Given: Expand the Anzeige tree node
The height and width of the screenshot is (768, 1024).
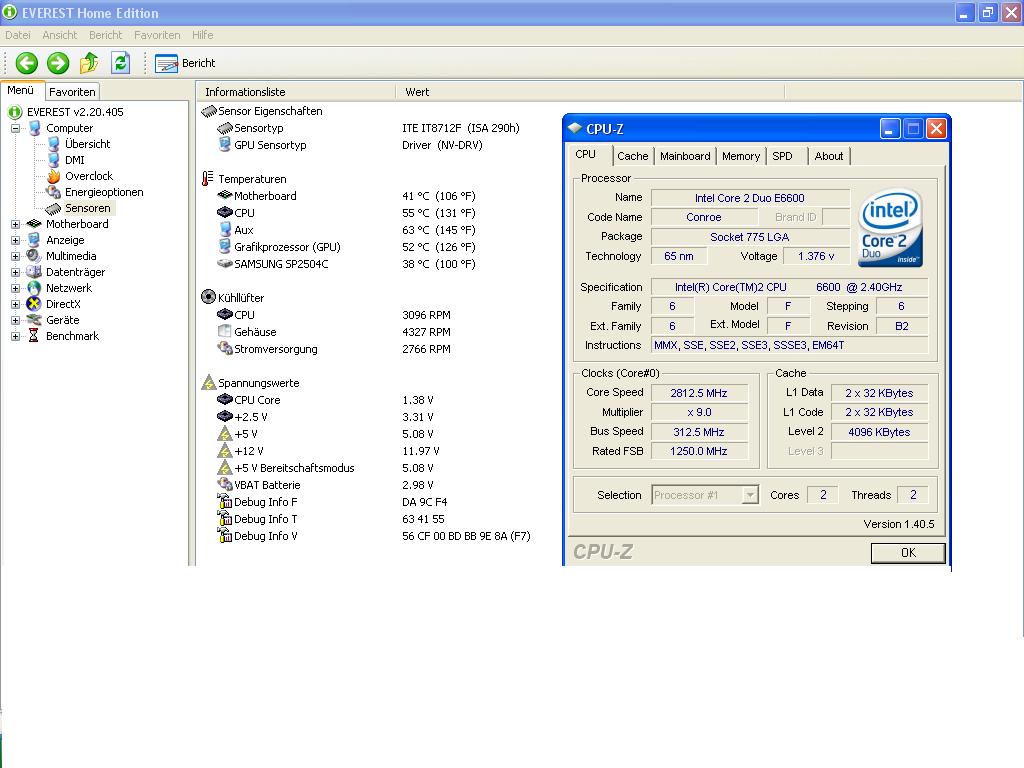Looking at the screenshot, I should tap(15, 240).
